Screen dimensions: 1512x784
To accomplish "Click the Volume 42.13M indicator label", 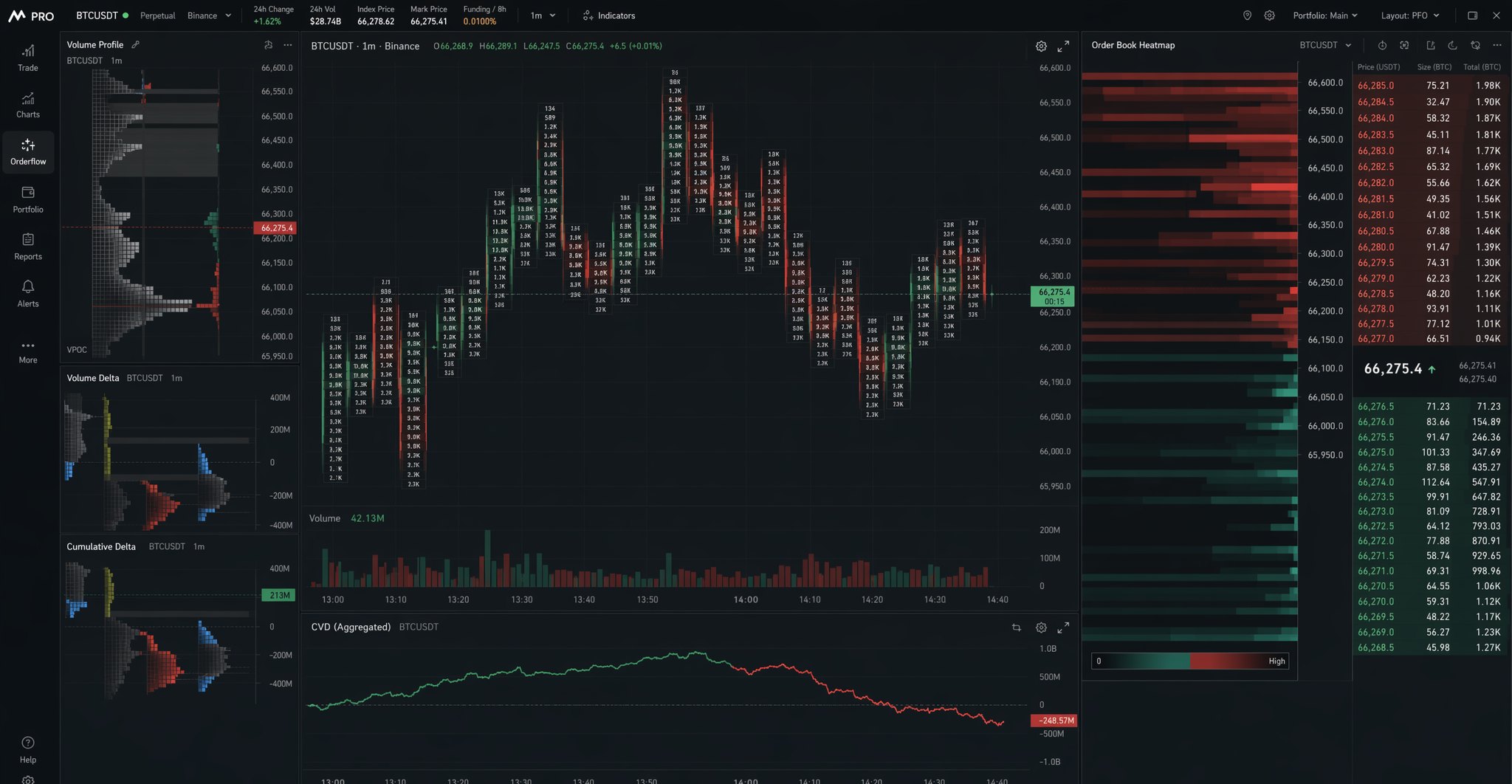I will 346,518.
